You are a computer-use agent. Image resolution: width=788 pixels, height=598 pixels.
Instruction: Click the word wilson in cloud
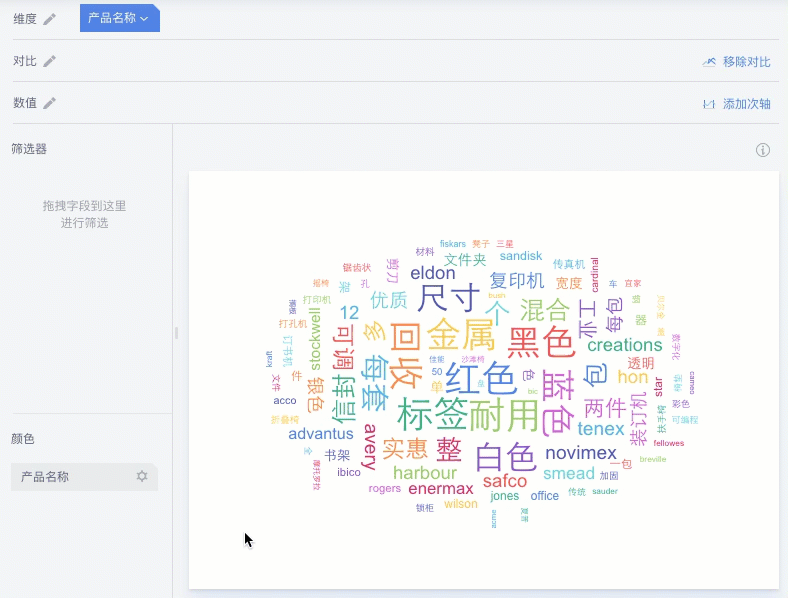click(461, 504)
